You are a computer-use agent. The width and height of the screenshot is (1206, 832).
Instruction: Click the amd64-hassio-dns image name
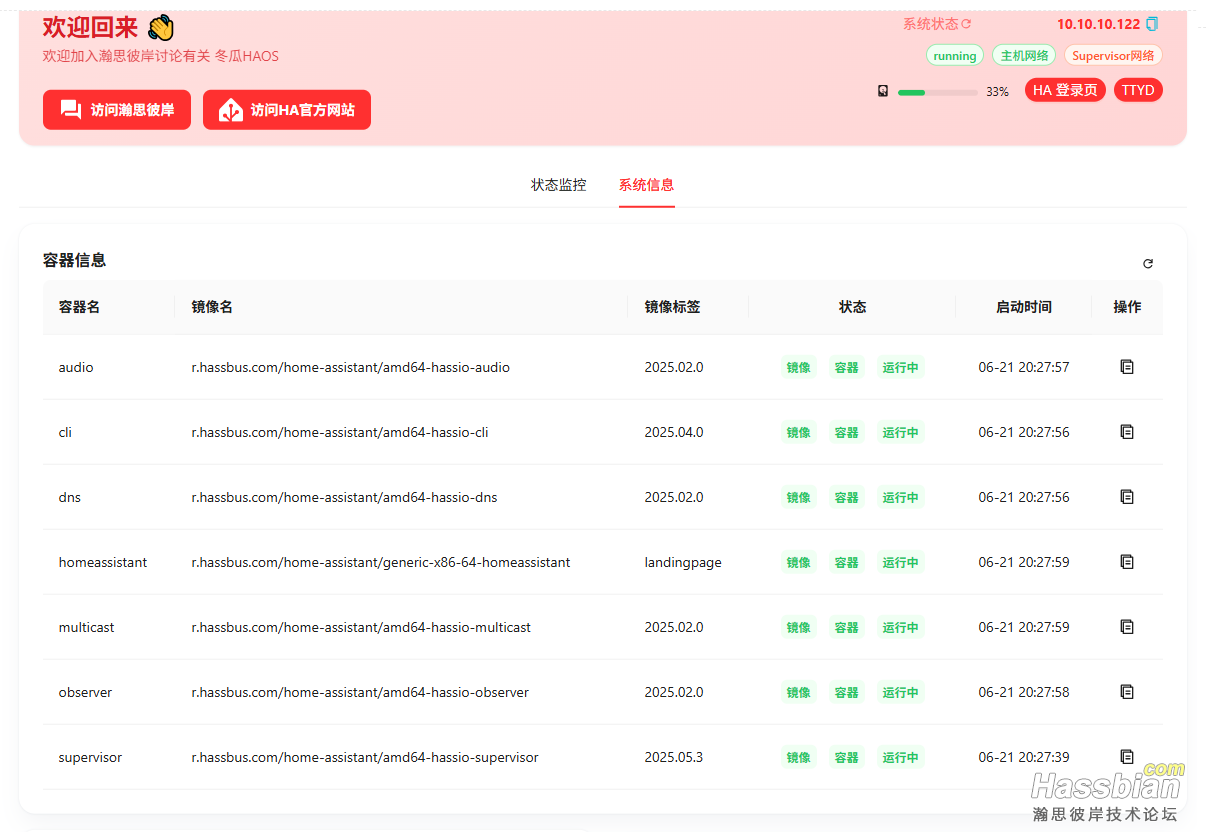pos(345,497)
